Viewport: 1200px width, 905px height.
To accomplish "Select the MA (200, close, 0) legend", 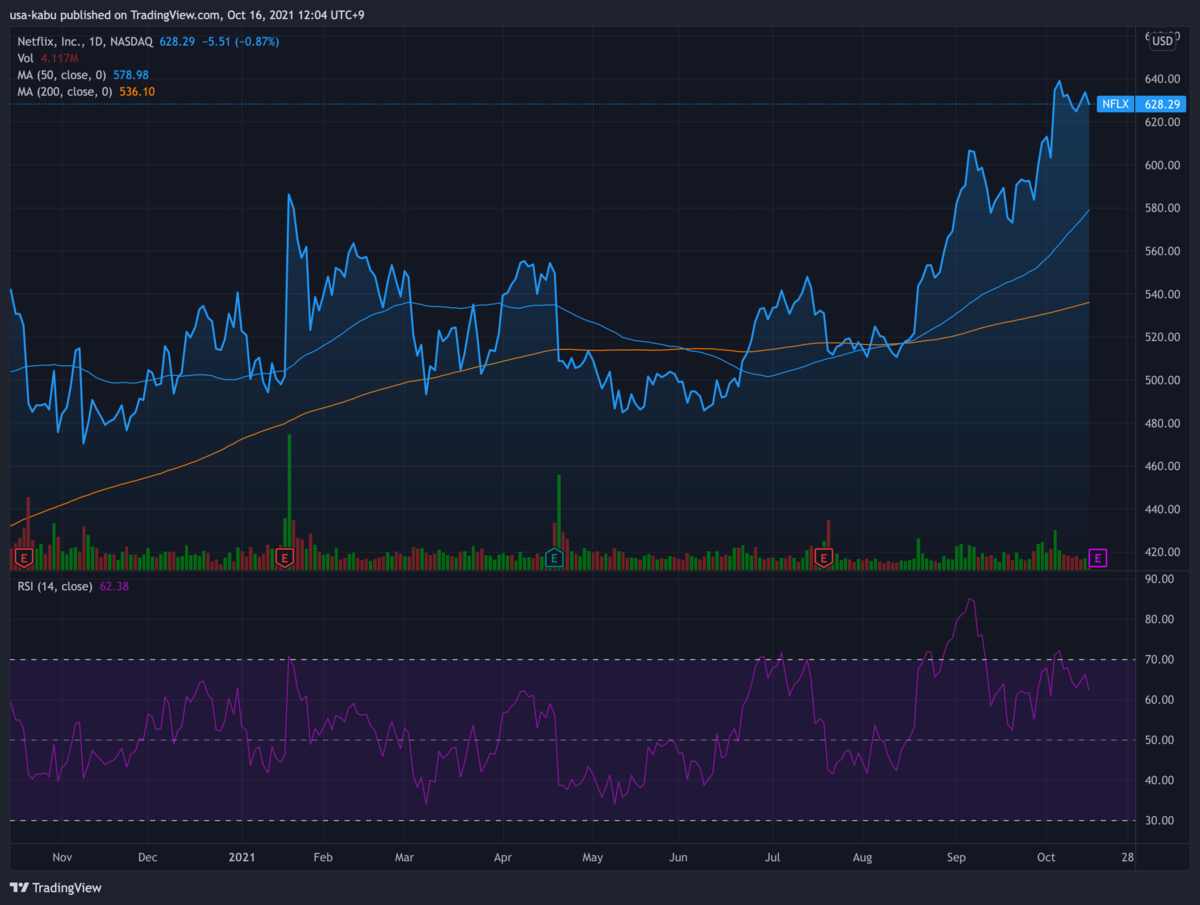I will click(x=64, y=92).
